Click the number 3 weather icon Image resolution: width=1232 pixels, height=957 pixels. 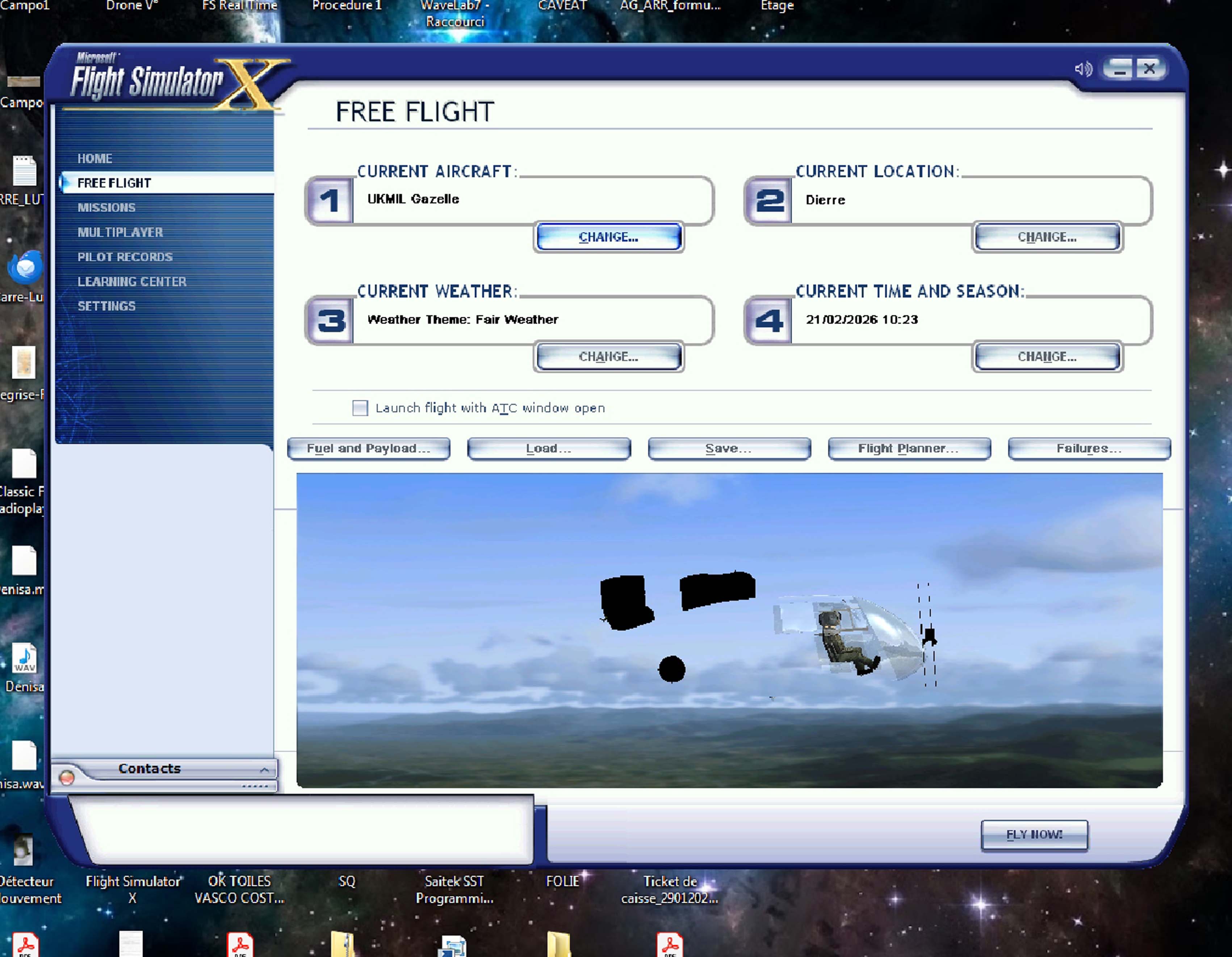coord(331,321)
